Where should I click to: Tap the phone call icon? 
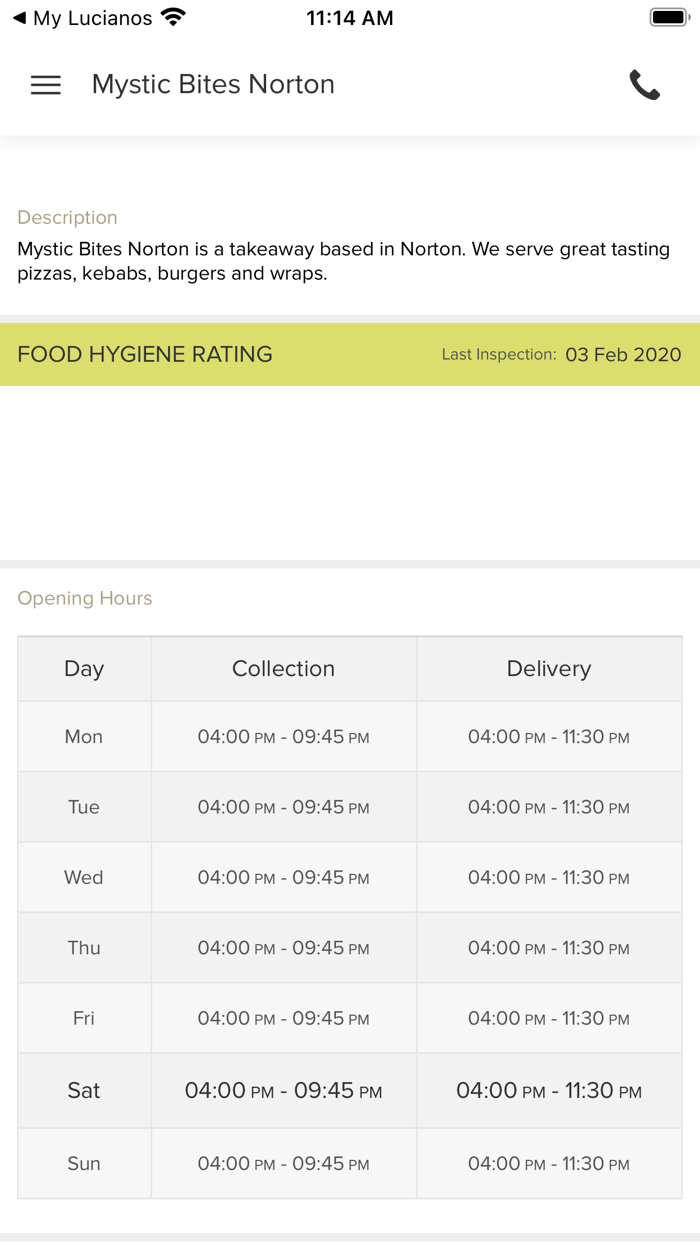(x=645, y=85)
